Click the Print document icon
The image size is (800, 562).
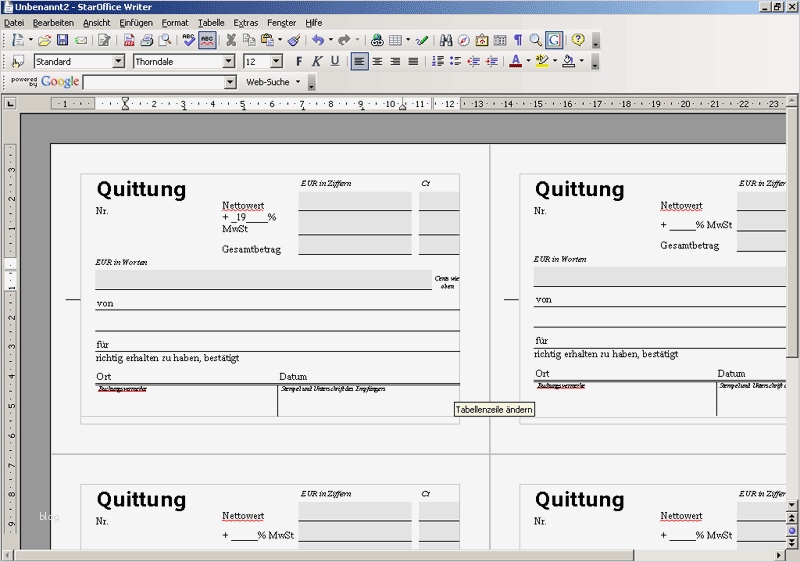pos(147,41)
